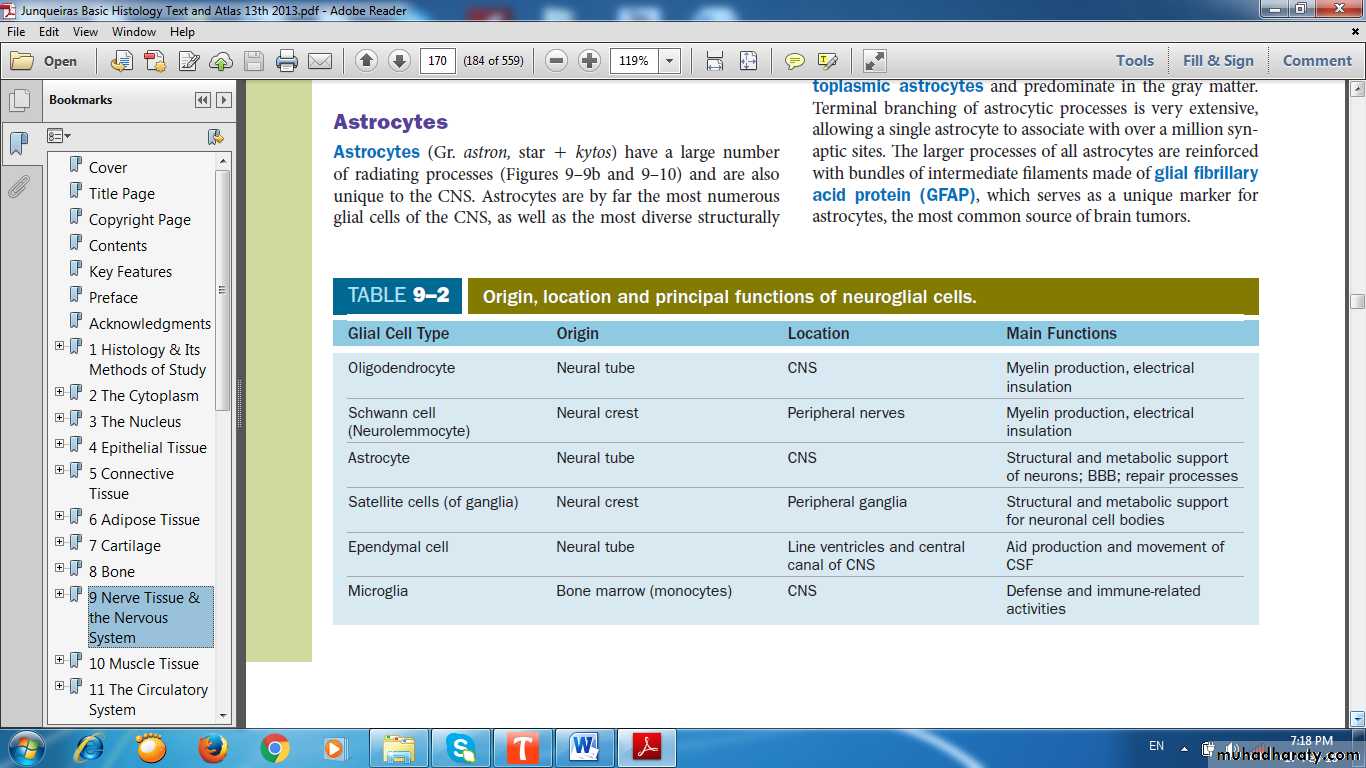The width and height of the screenshot is (1366, 768).
Task: Open the zoom percentage dropdown
Action: [x=670, y=61]
